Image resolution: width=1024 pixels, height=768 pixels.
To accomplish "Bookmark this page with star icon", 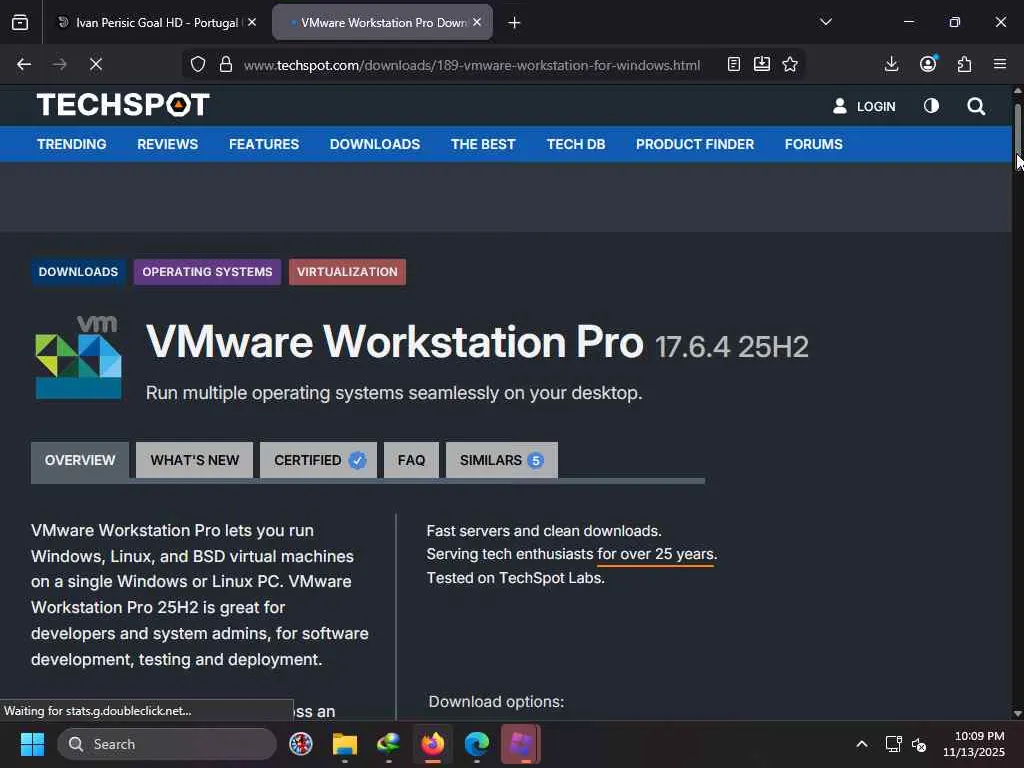I will (790, 64).
